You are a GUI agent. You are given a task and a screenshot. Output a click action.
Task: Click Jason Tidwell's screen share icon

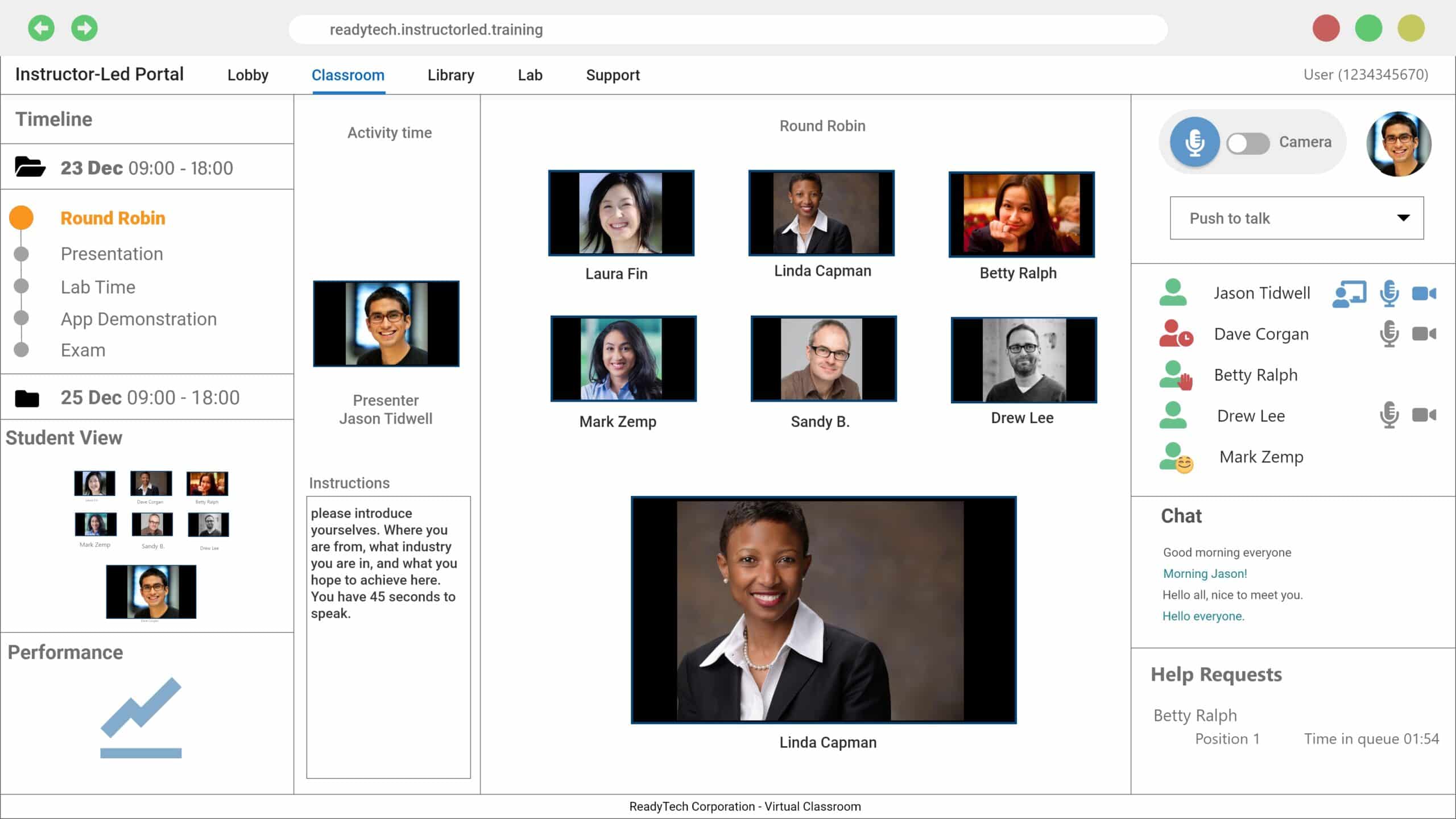coord(1349,293)
